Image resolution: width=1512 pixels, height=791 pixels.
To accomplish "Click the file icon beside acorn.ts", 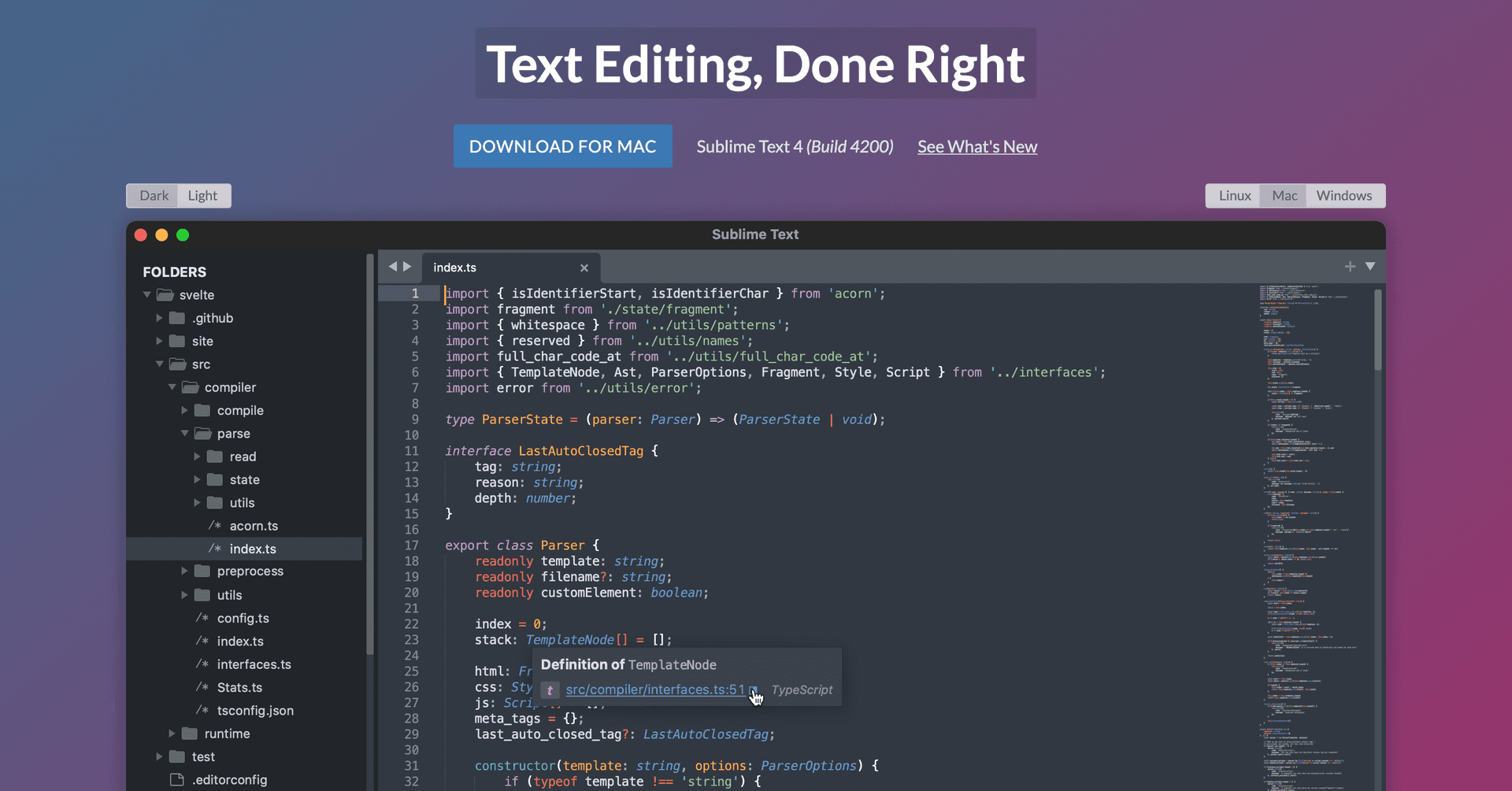I will coord(214,526).
